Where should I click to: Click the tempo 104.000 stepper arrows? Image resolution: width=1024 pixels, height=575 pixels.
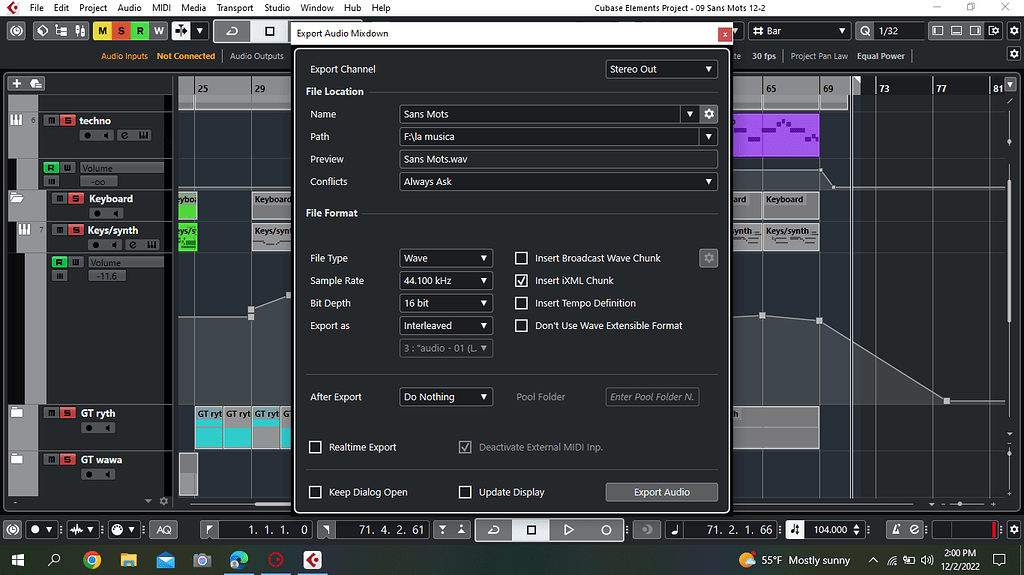(x=856, y=530)
